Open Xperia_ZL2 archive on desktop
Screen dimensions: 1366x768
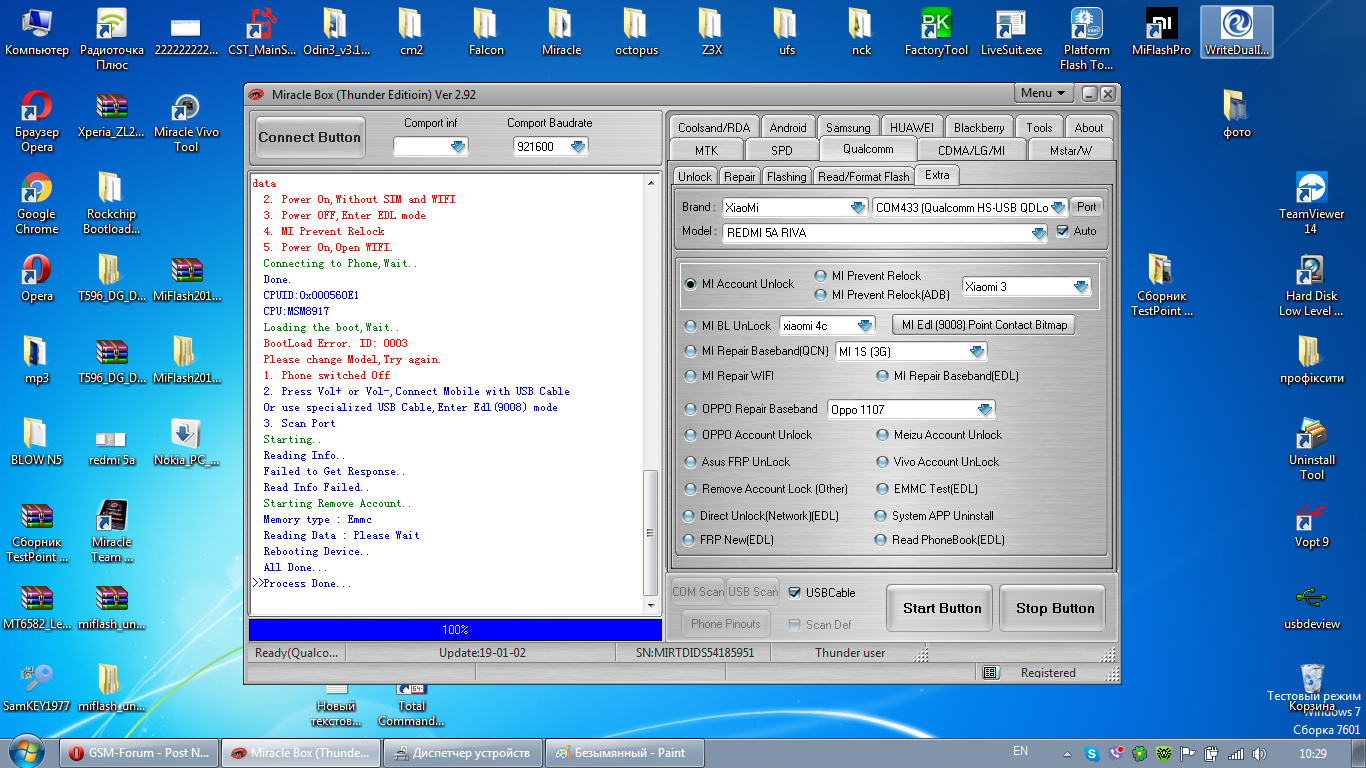point(111,115)
